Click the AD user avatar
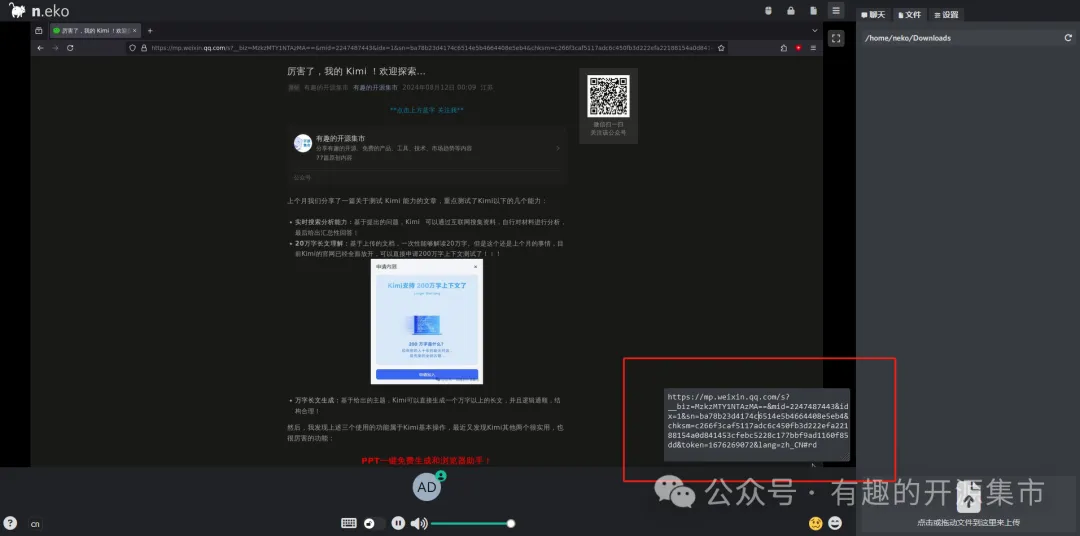The width and height of the screenshot is (1080, 536). [x=426, y=487]
